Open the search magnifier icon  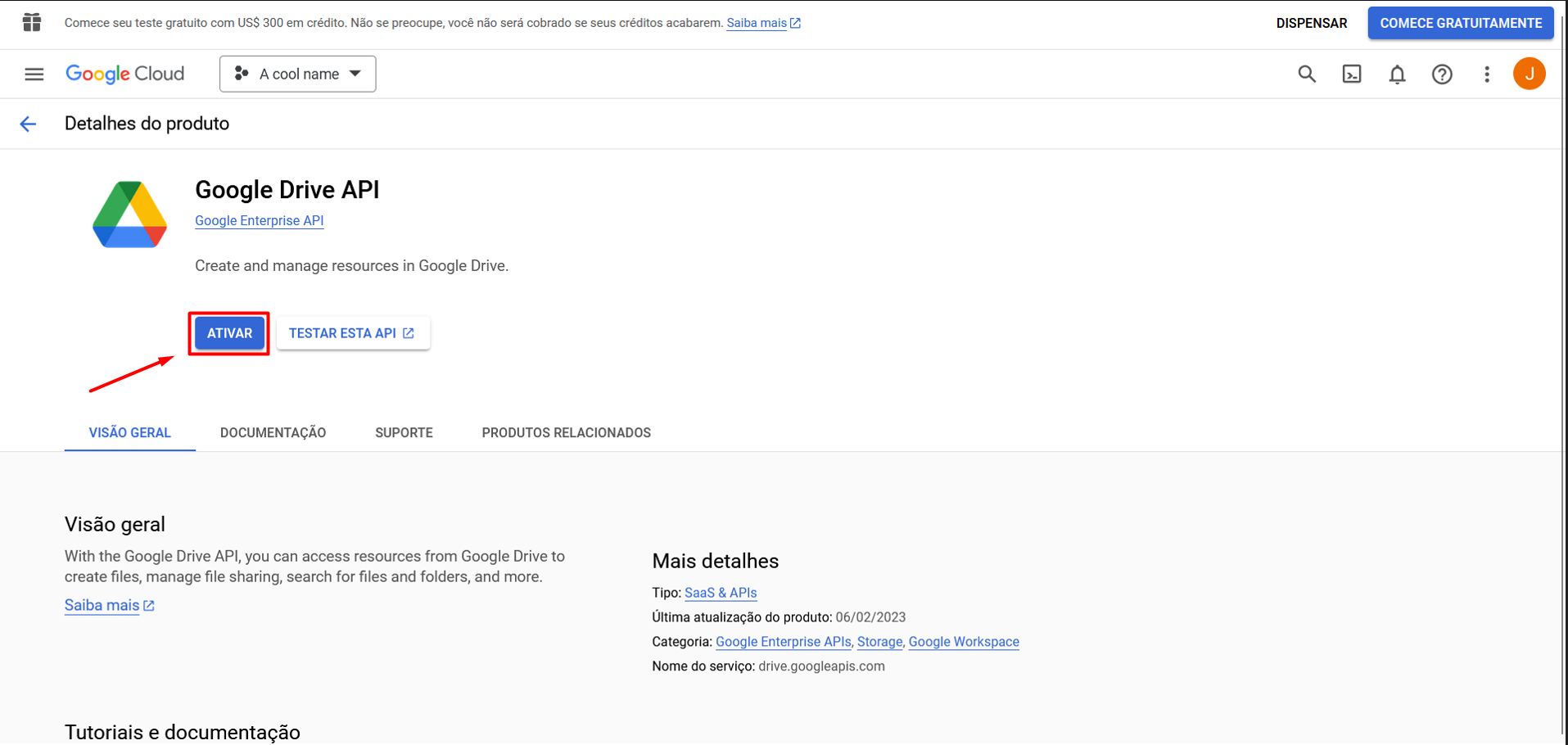[1307, 74]
